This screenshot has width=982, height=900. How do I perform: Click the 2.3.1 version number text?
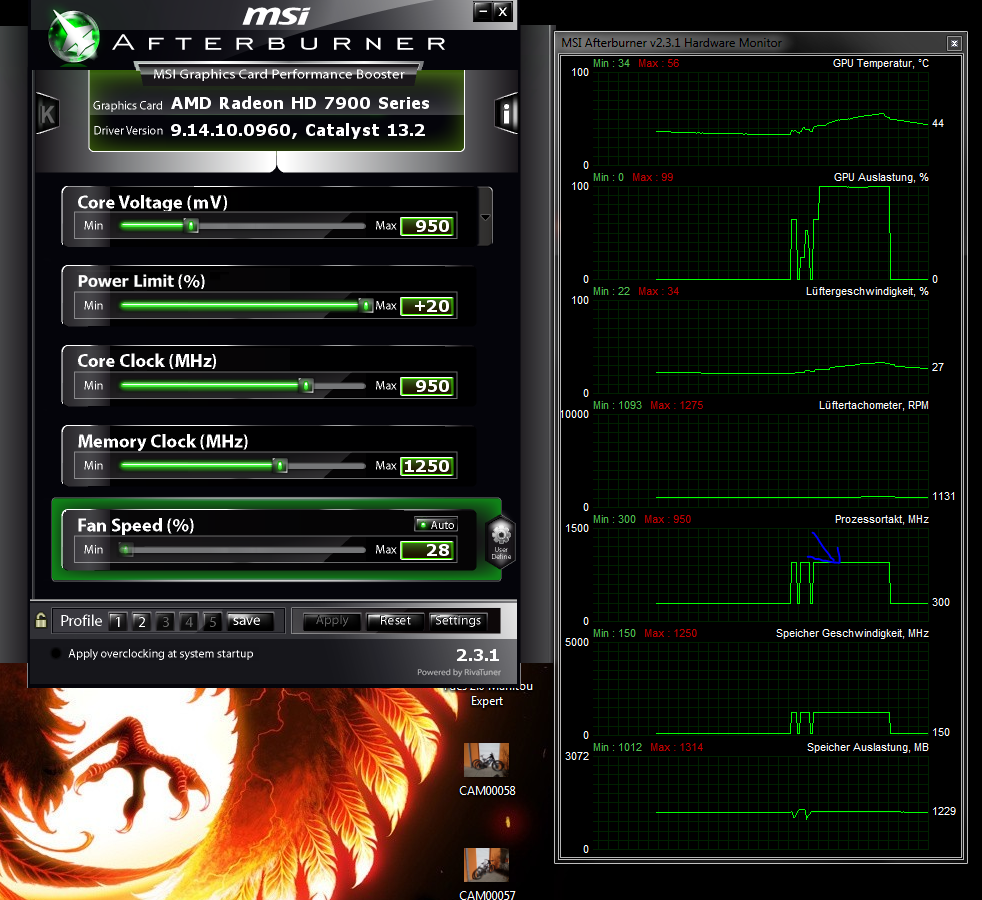click(x=477, y=655)
